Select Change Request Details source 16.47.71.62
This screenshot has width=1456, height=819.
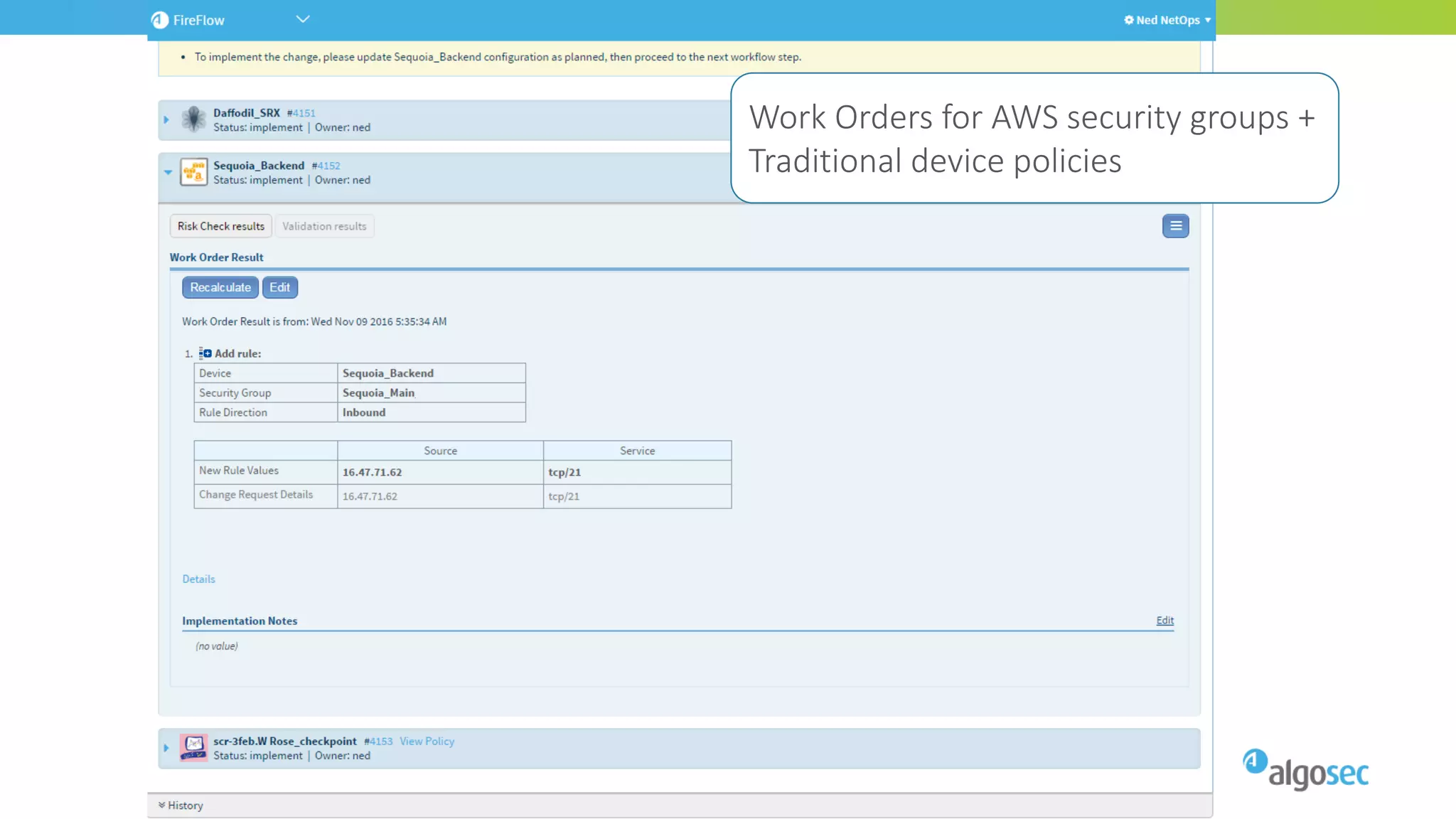(x=441, y=496)
